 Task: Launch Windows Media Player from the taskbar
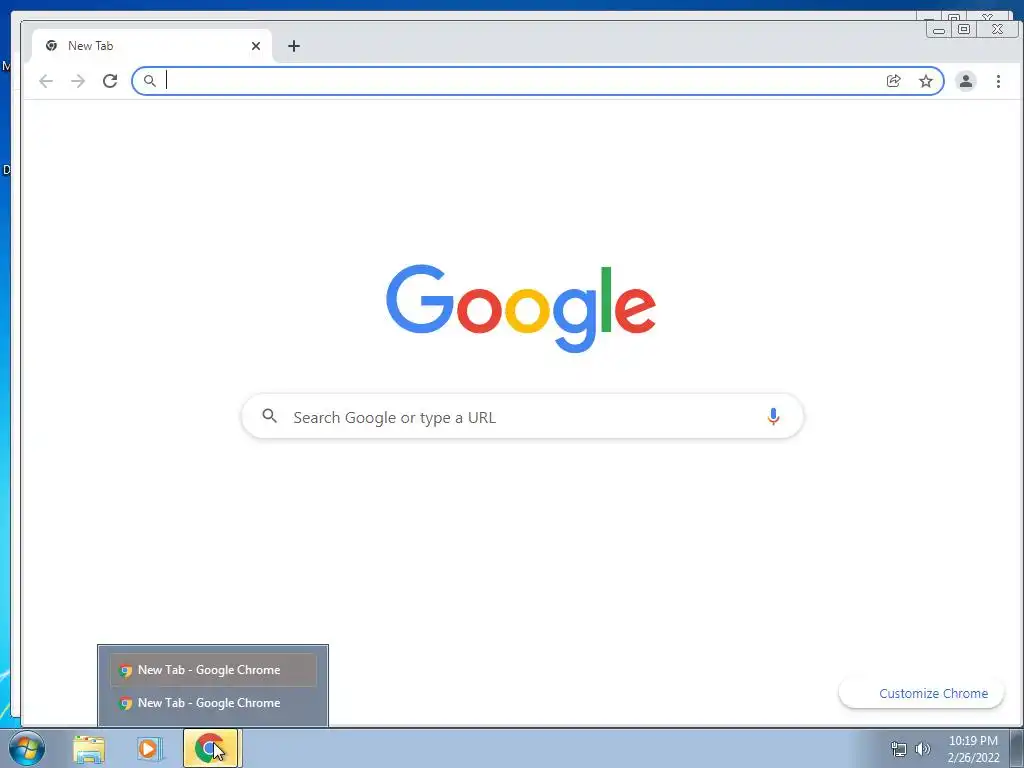coord(150,749)
